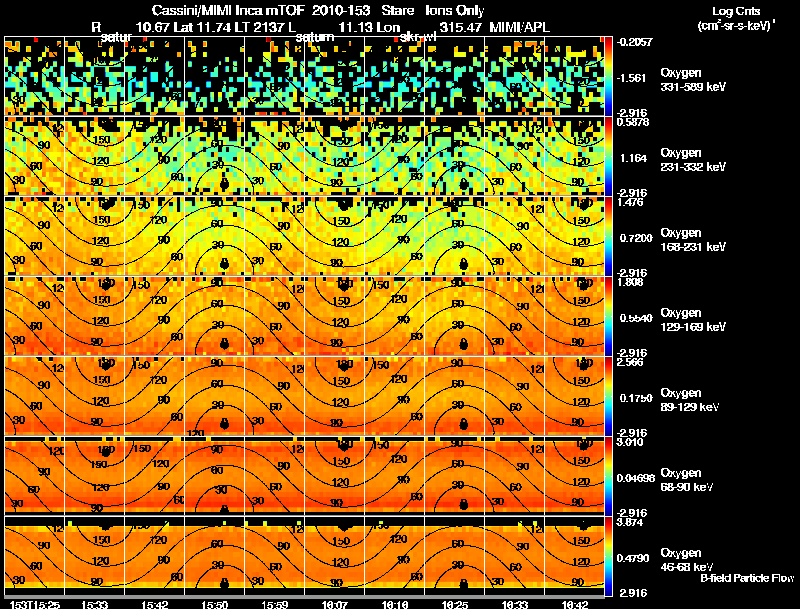Select the 16:25 time tick label
This screenshot has height=609, width=800.
[x=455, y=605]
